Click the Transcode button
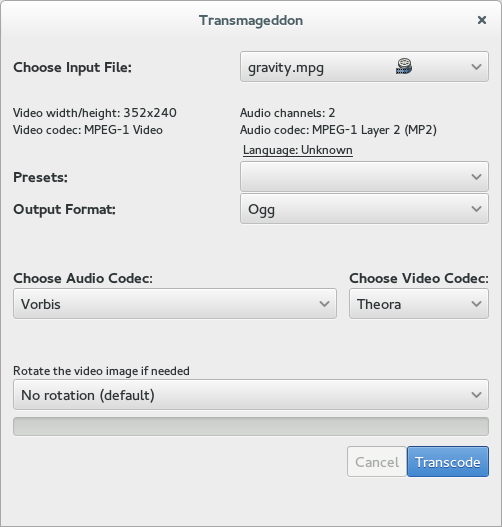This screenshot has height=527, width=502. [x=448, y=461]
